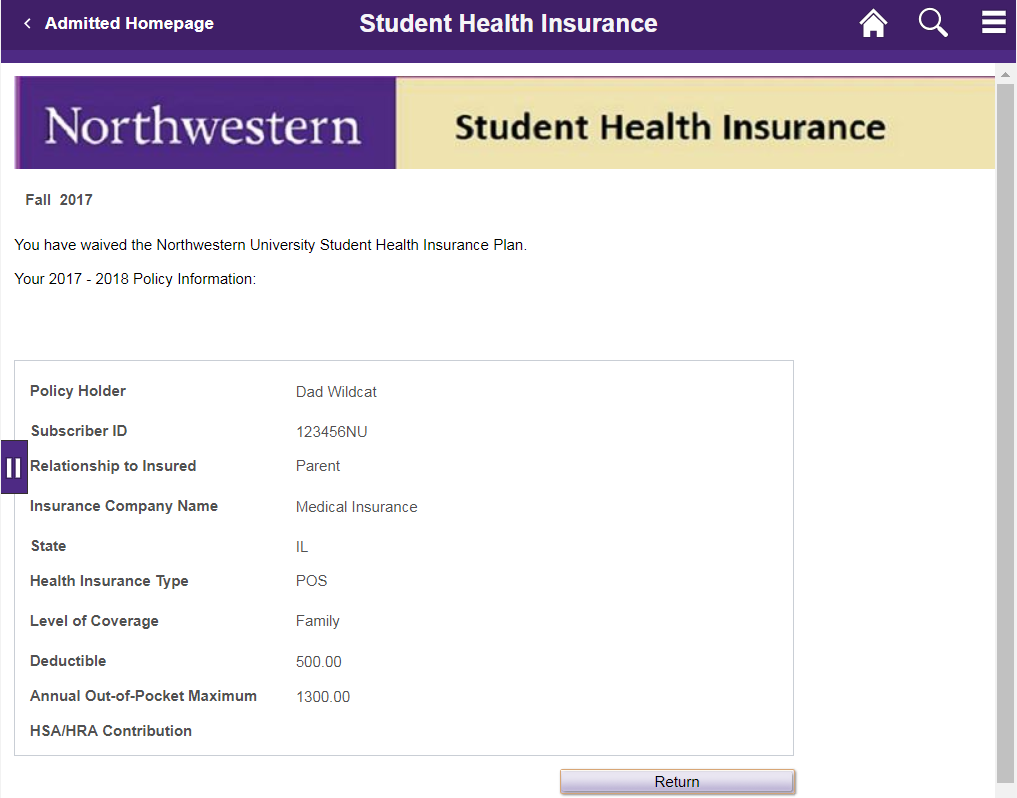
Task: Select the 'Family' coverage value
Action: point(318,622)
